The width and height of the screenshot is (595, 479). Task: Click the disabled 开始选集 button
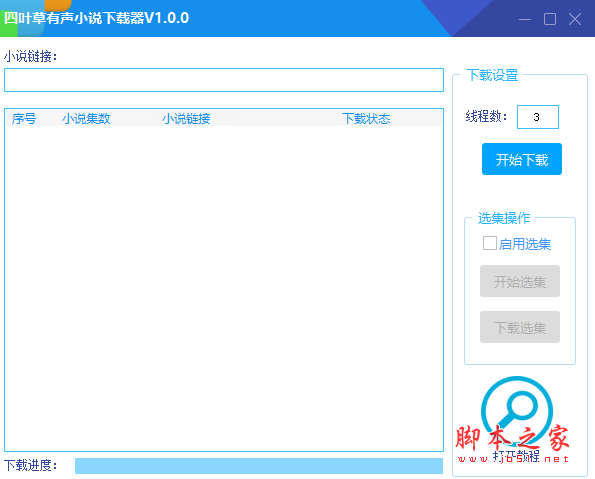coord(520,281)
